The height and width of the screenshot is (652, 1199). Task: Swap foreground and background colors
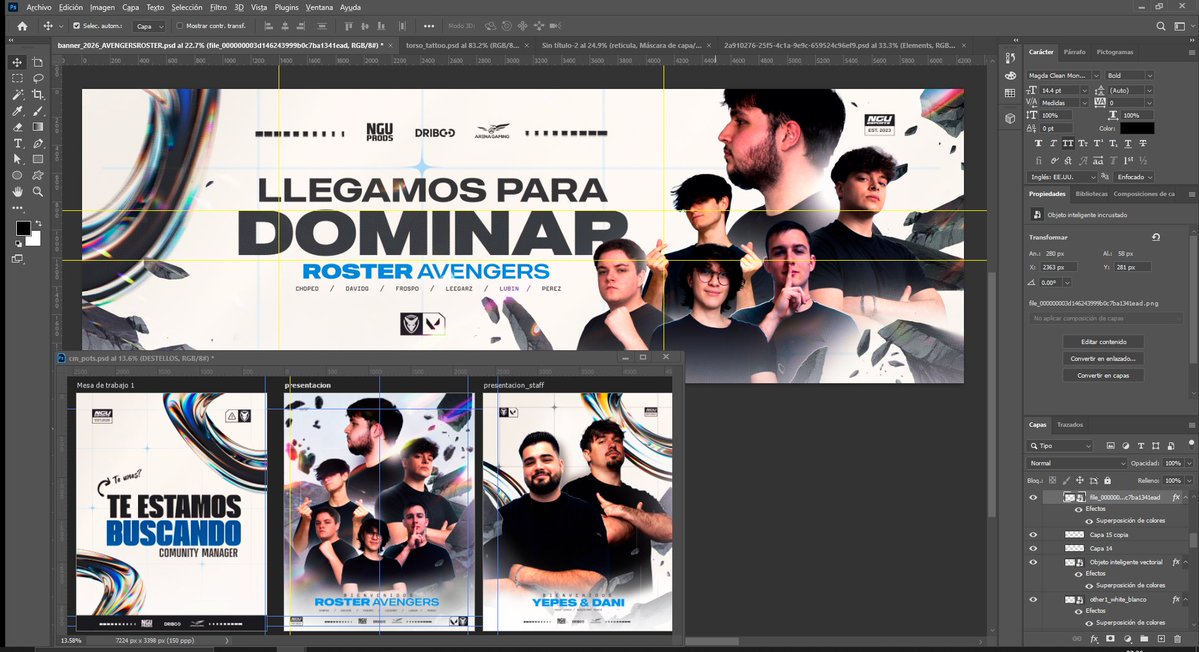click(38, 223)
